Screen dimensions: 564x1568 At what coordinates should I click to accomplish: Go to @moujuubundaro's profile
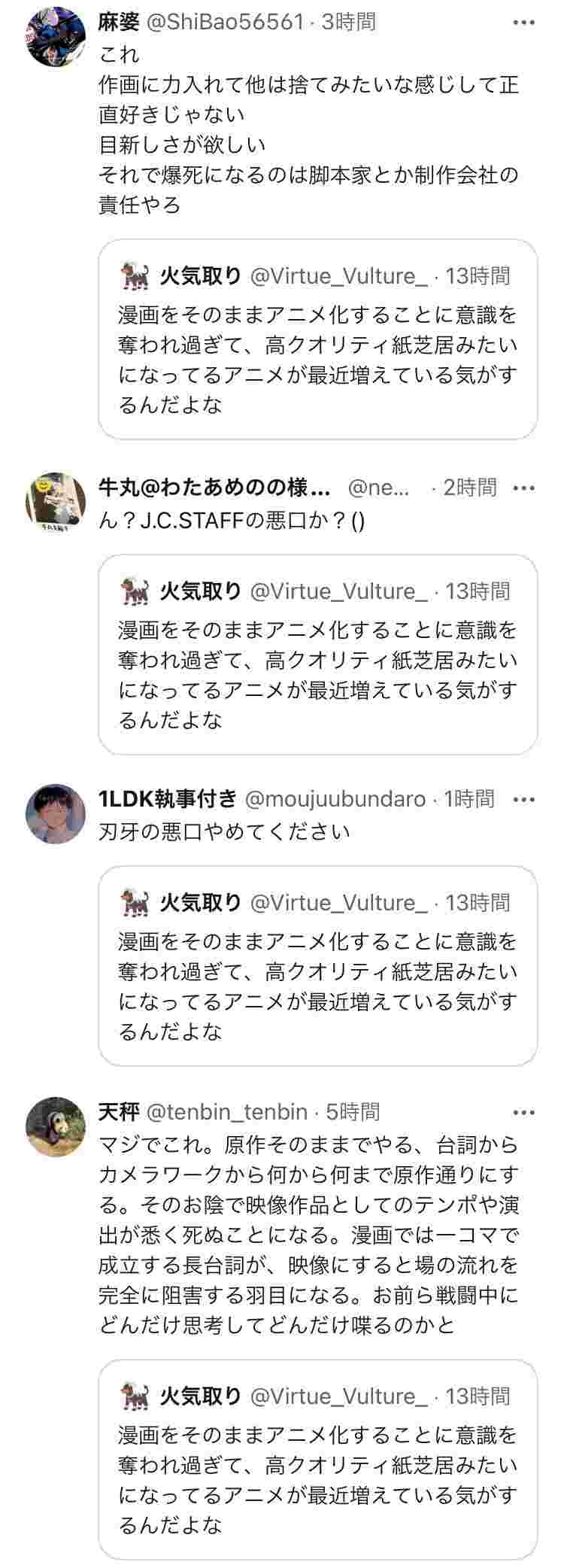pyautogui.click(x=335, y=799)
